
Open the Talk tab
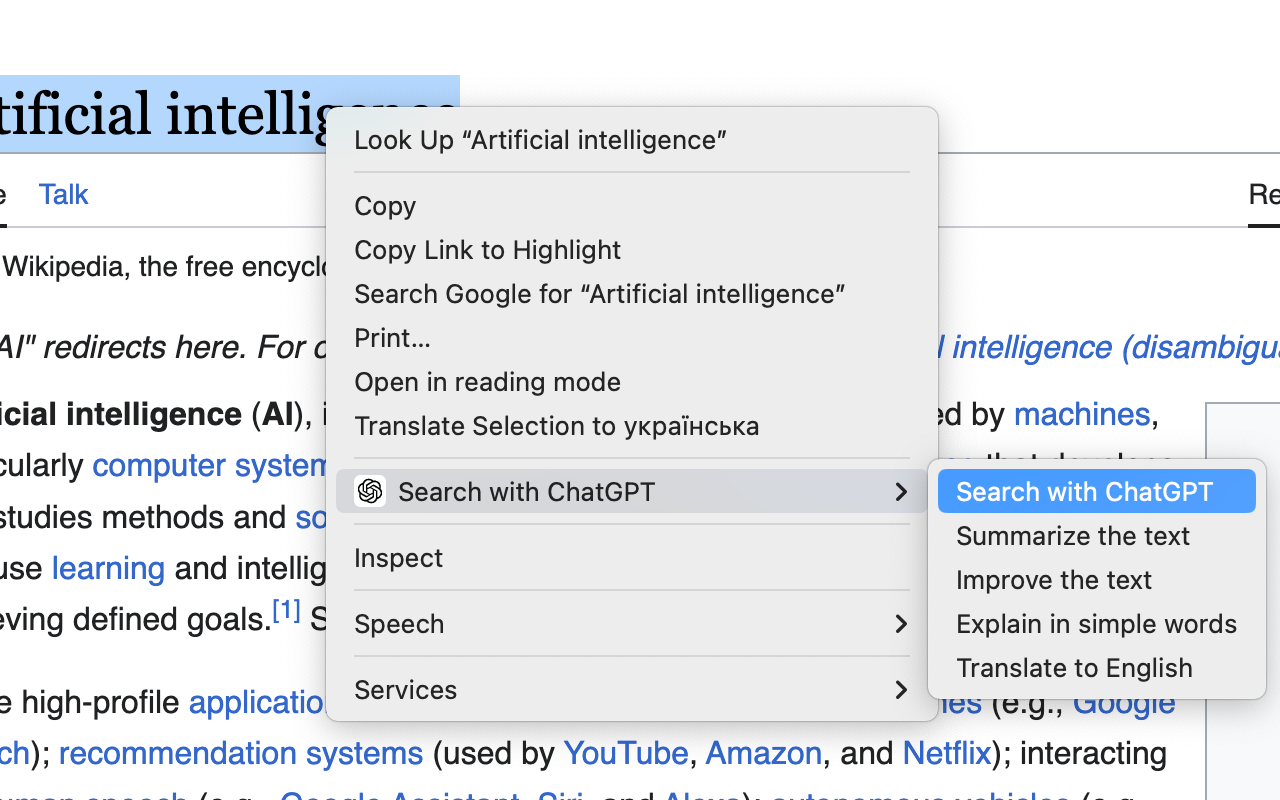64,194
